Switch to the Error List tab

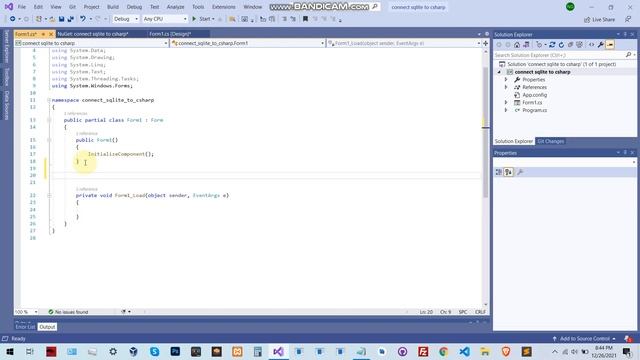25,327
